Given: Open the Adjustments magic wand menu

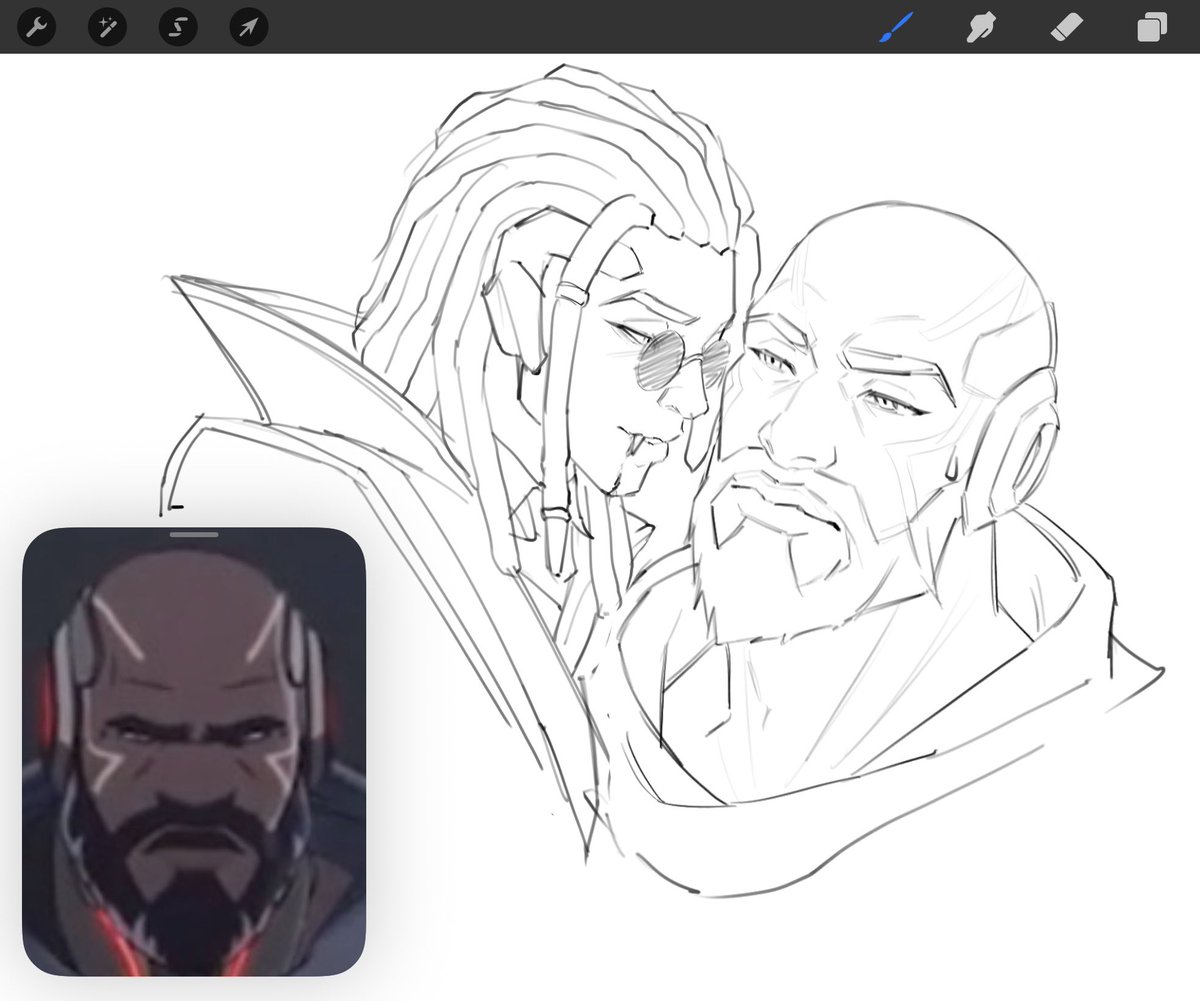Looking at the screenshot, I should pyautogui.click(x=107, y=27).
